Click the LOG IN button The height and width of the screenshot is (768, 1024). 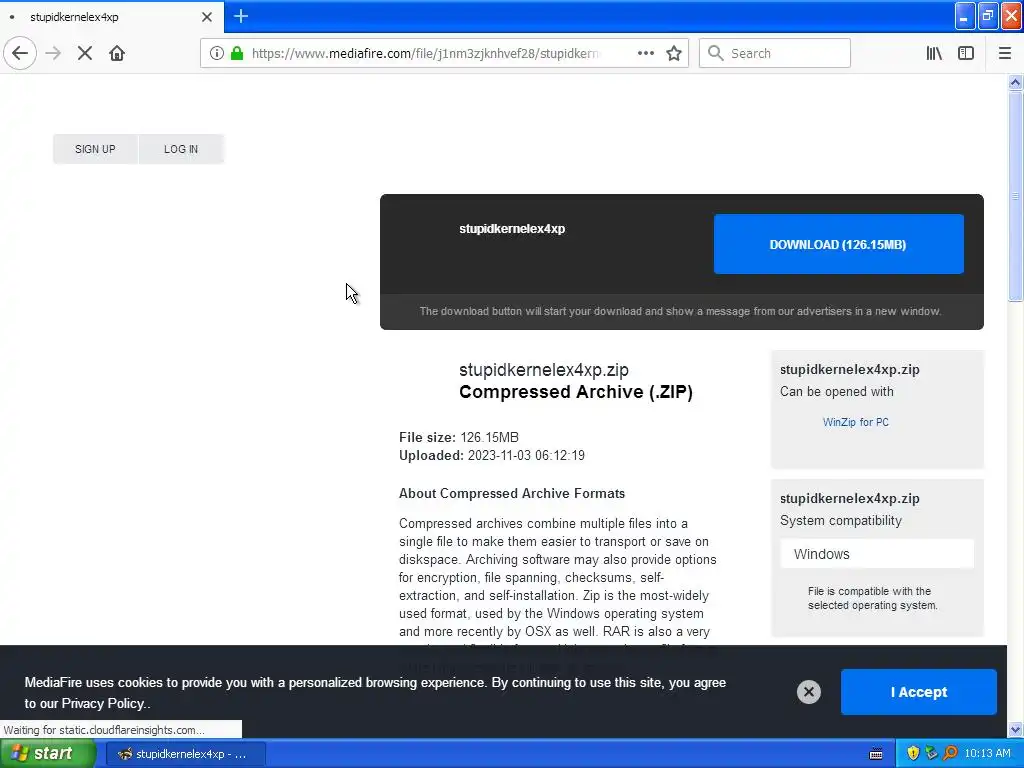tap(181, 149)
